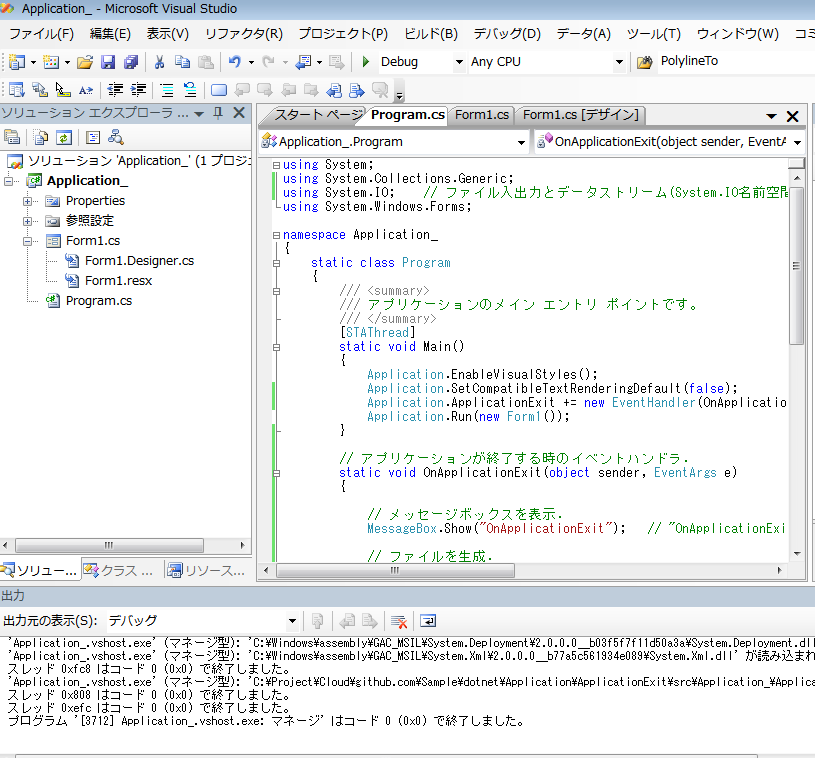The image size is (815, 758).
Task: Increase line indent with toolbar icon
Action: point(138,90)
